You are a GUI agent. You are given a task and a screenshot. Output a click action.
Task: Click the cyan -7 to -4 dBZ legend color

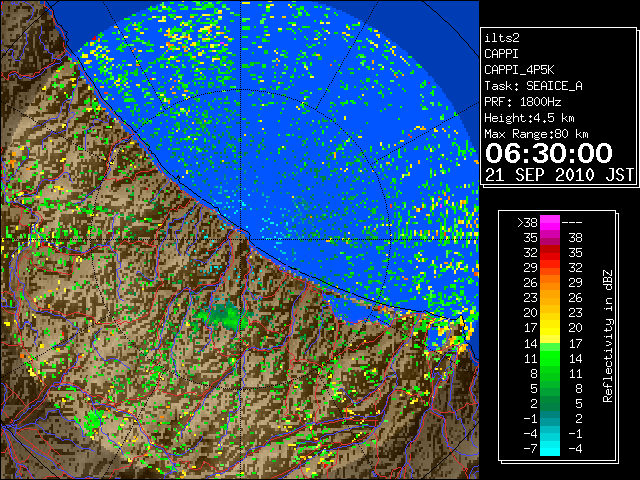click(x=550, y=448)
